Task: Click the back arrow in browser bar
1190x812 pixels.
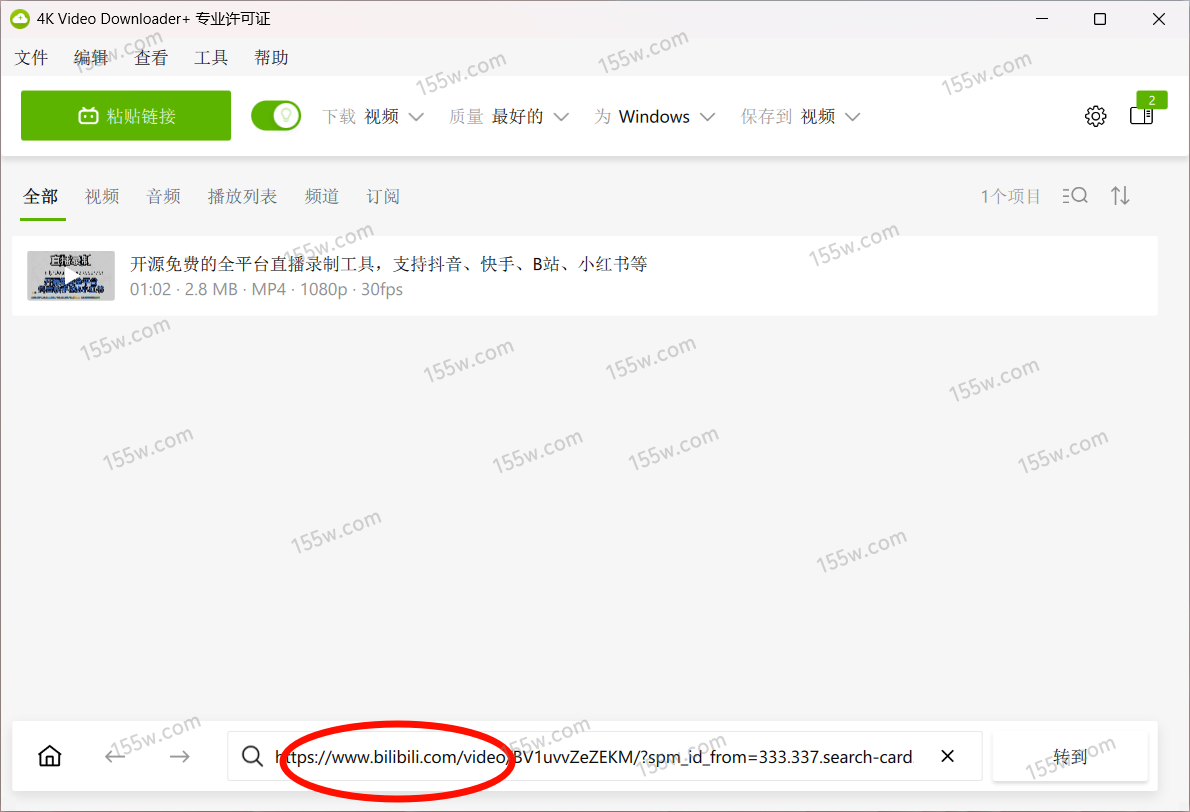Action: (115, 757)
